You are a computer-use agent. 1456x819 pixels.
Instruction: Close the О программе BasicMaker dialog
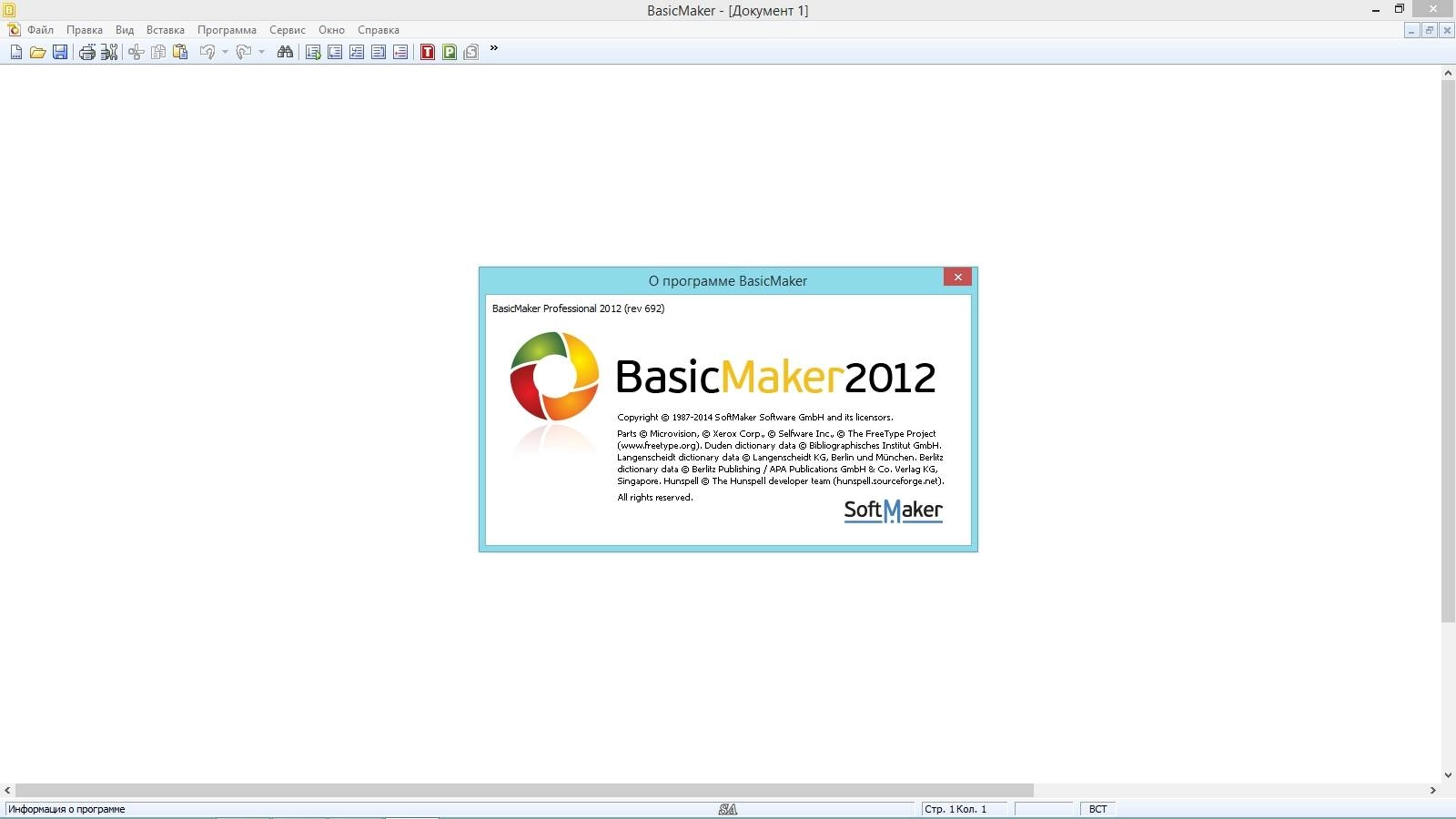(x=957, y=277)
